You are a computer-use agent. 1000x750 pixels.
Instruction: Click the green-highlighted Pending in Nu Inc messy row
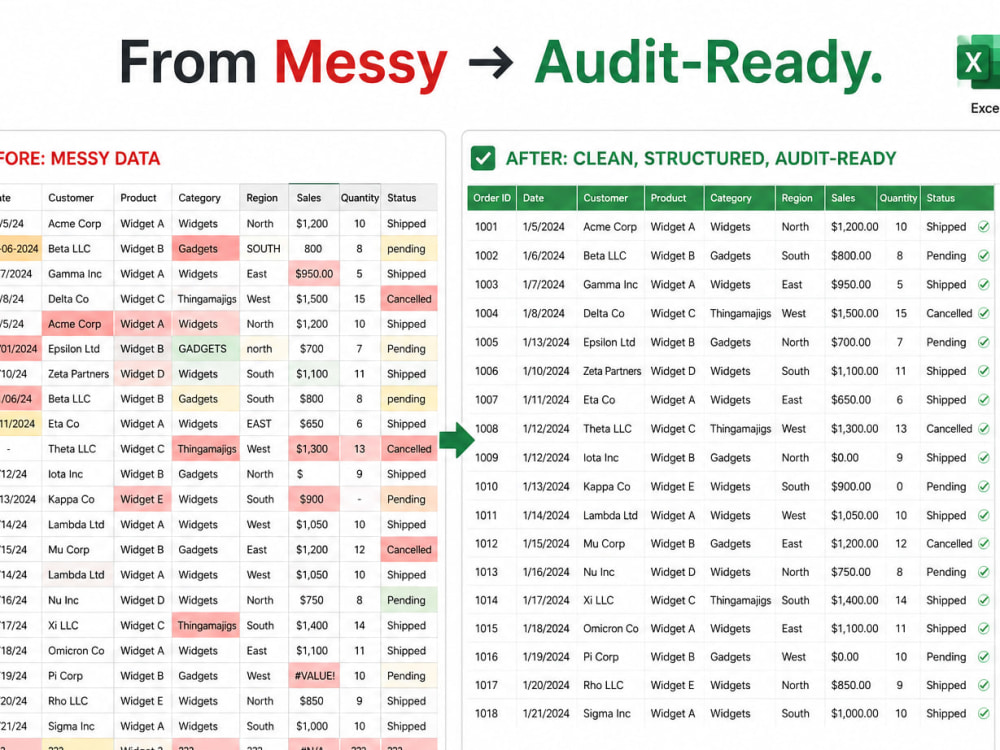(409, 600)
